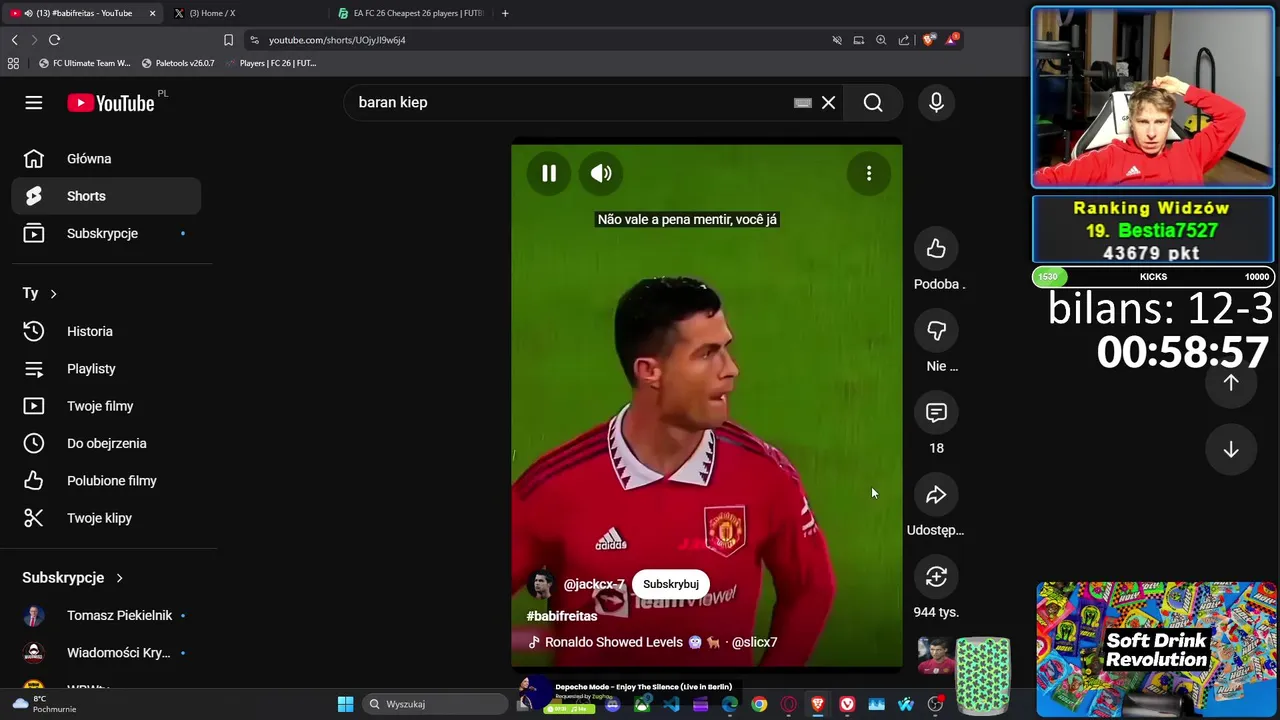Open Subskrypcje in the sidebar
The width and height of the screenshot is (1280, 720).
[x=106, y=233]
